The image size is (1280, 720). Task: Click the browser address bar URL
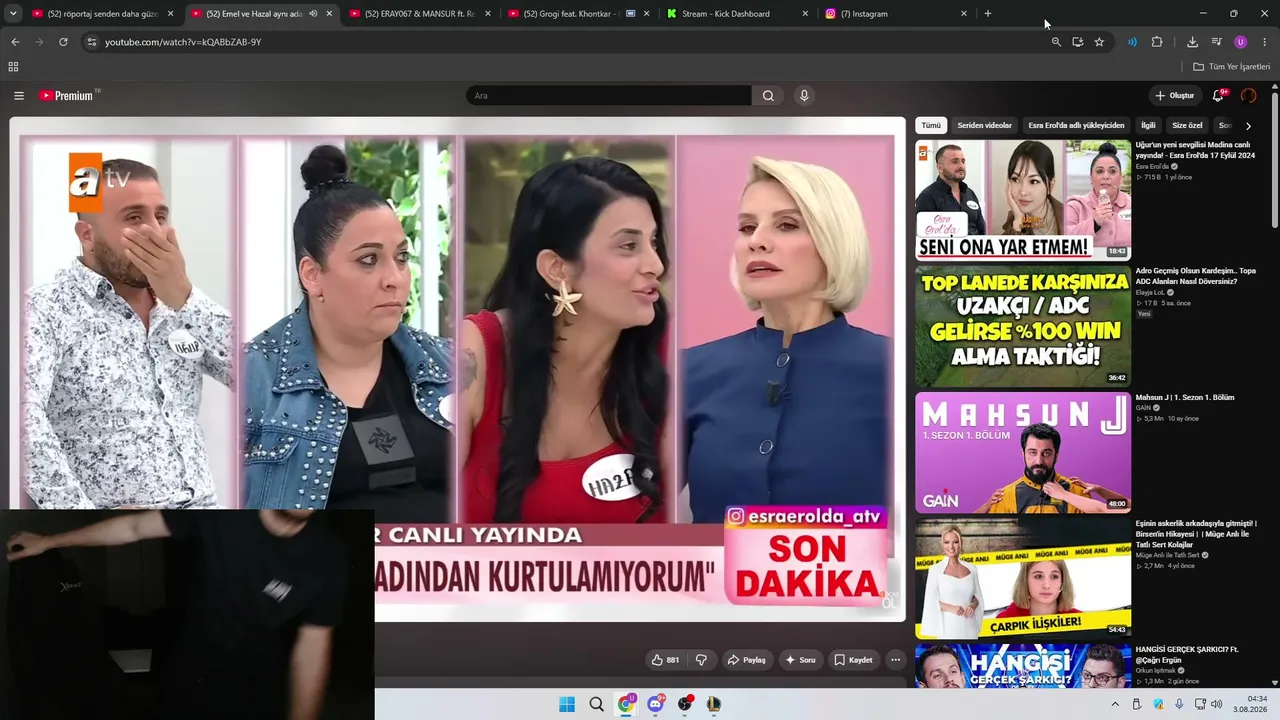click(183, 42)
